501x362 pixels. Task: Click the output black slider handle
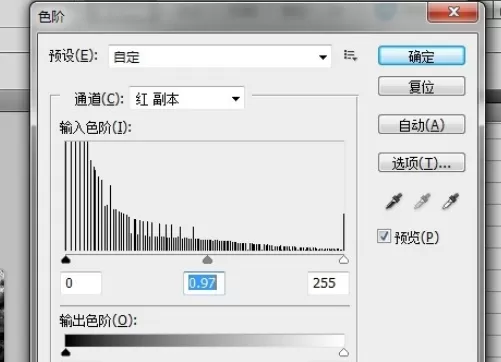point(66,352)
